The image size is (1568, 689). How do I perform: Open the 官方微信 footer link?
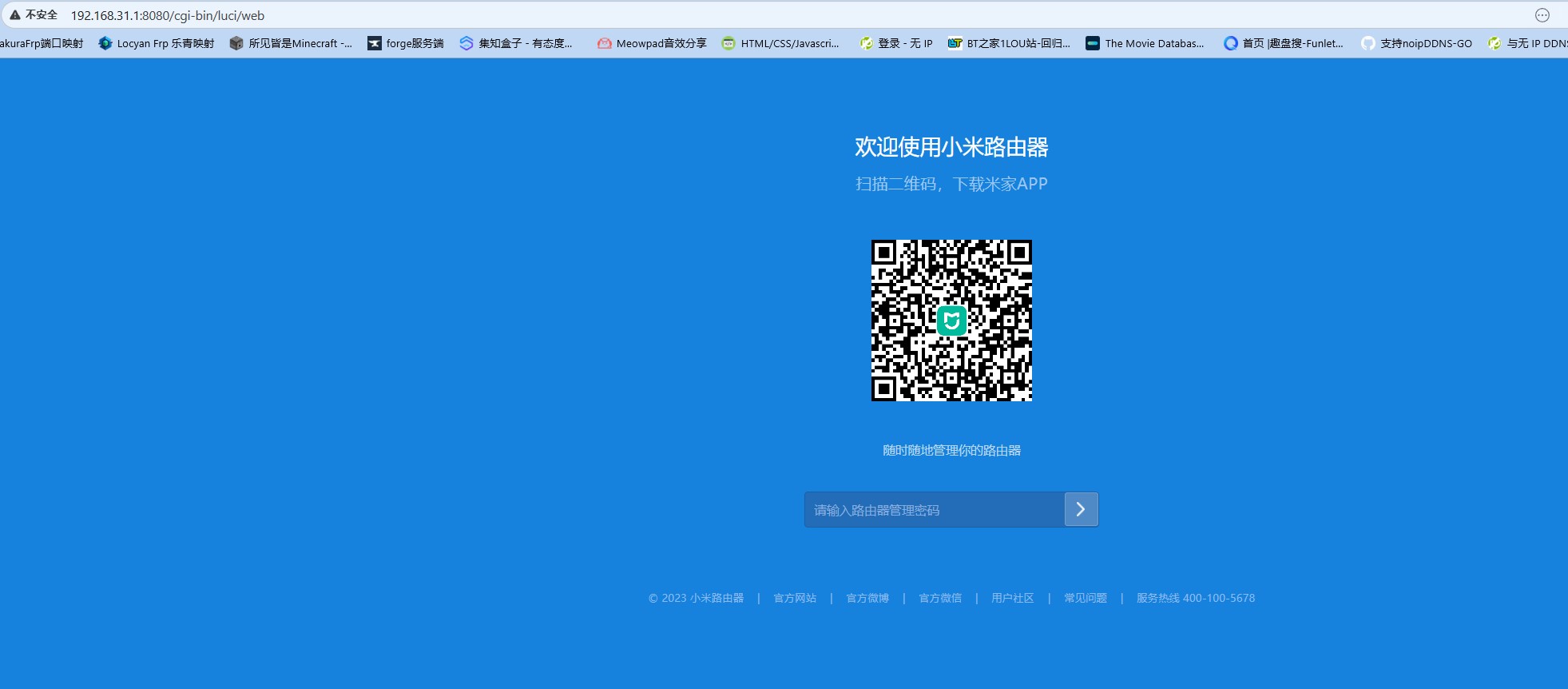tap(940, 598)
